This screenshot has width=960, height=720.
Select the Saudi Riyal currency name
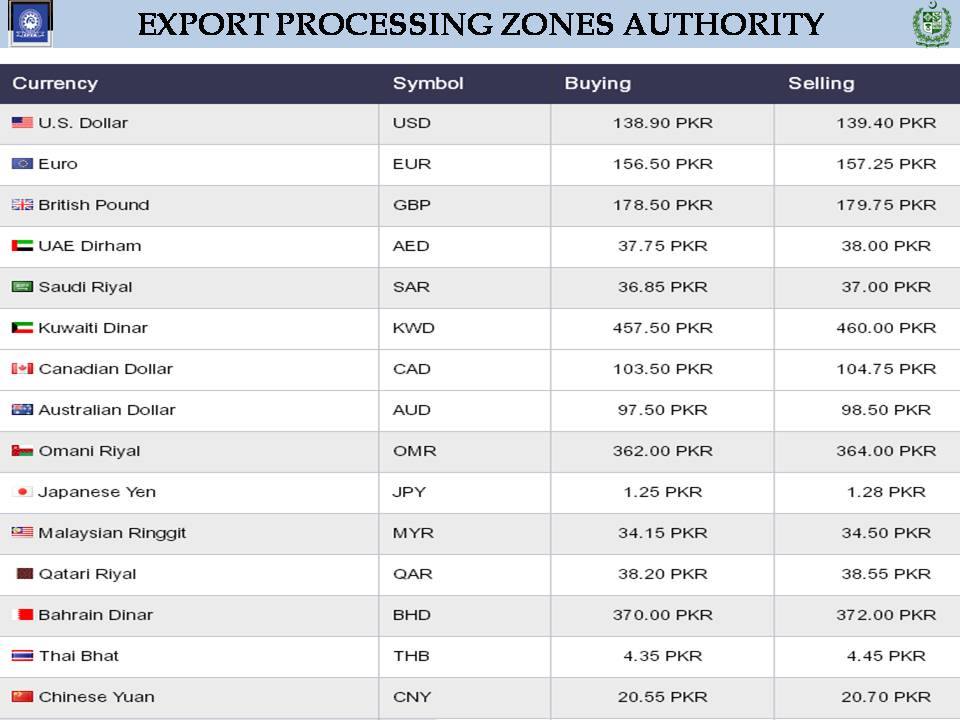85,287
